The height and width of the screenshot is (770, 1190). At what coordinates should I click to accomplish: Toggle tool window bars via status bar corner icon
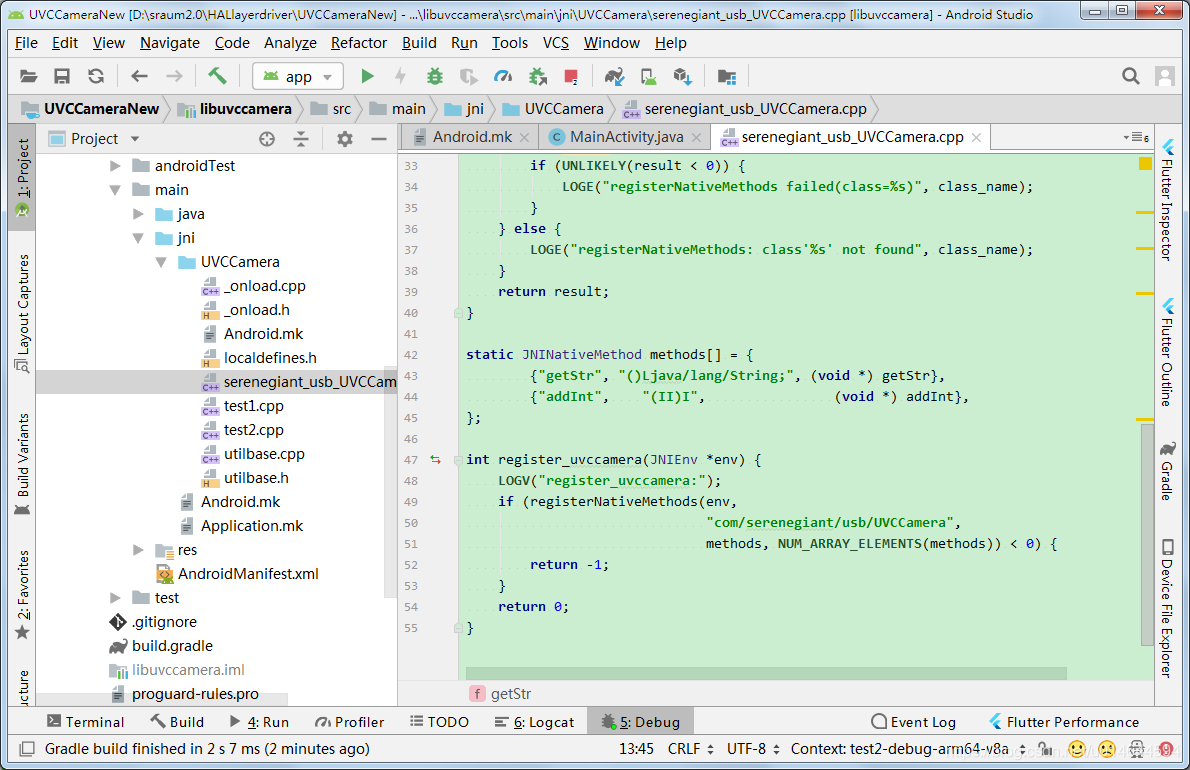pos(27,749)
